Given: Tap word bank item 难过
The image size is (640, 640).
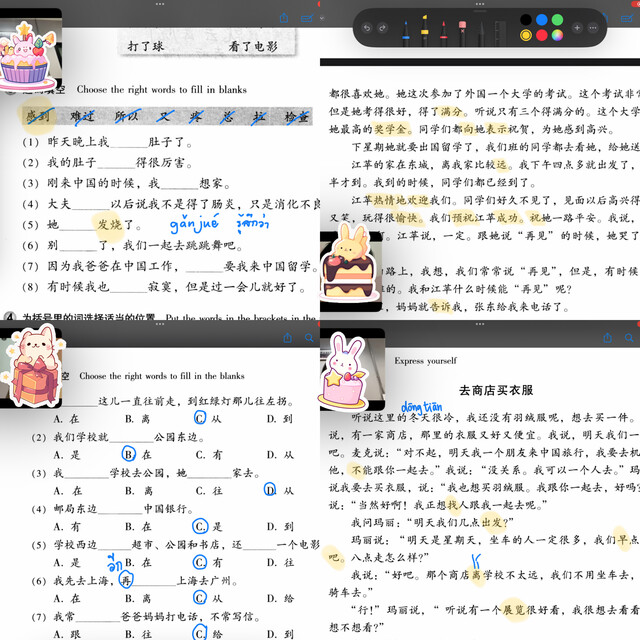Looking at the screenshot, I should [82, 117].
